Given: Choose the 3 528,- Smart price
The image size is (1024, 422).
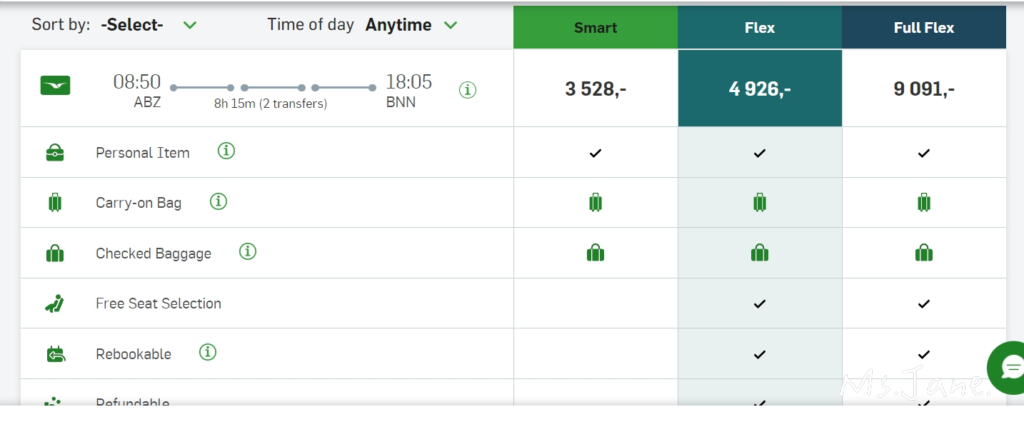Looking at the screenshot, I should click(x=595, y=89).
